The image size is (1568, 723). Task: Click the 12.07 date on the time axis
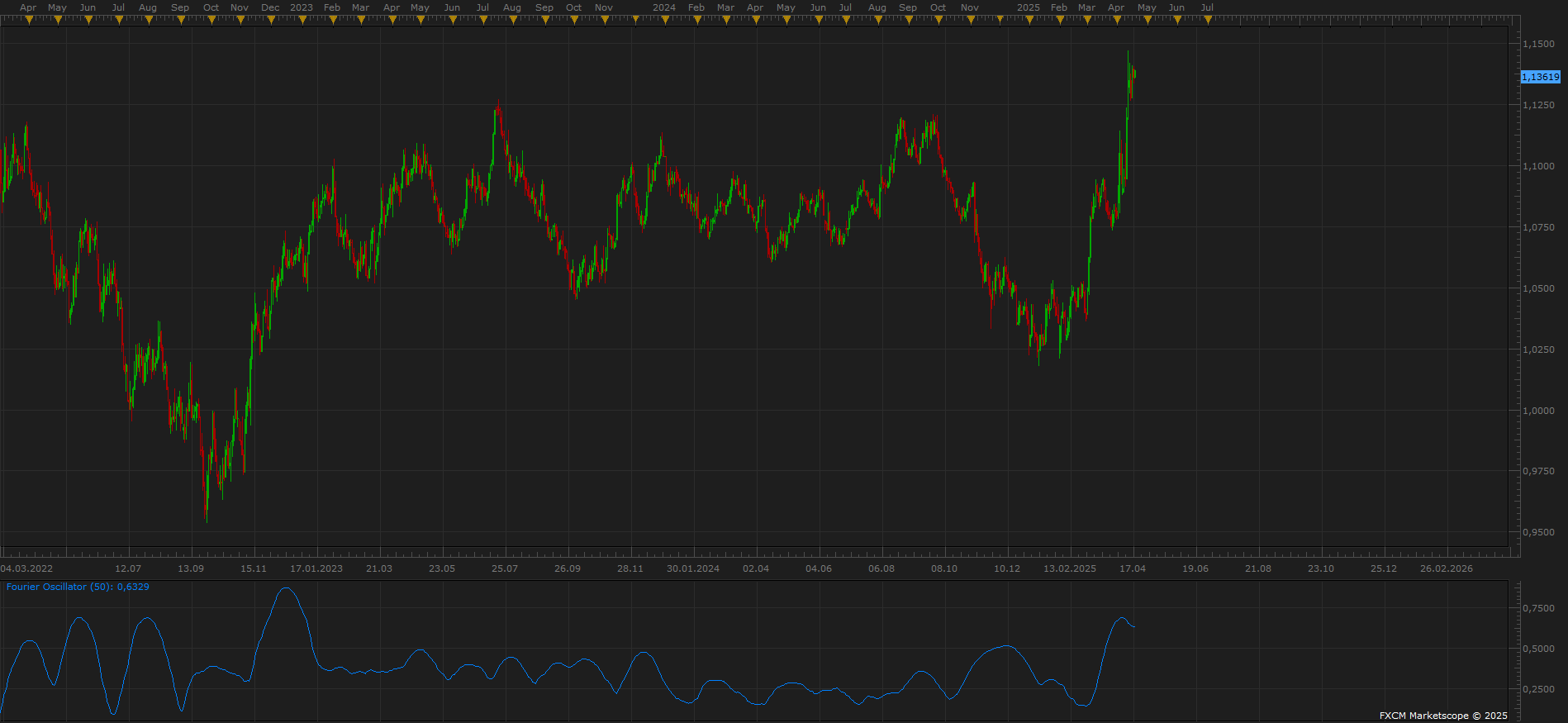128,568
